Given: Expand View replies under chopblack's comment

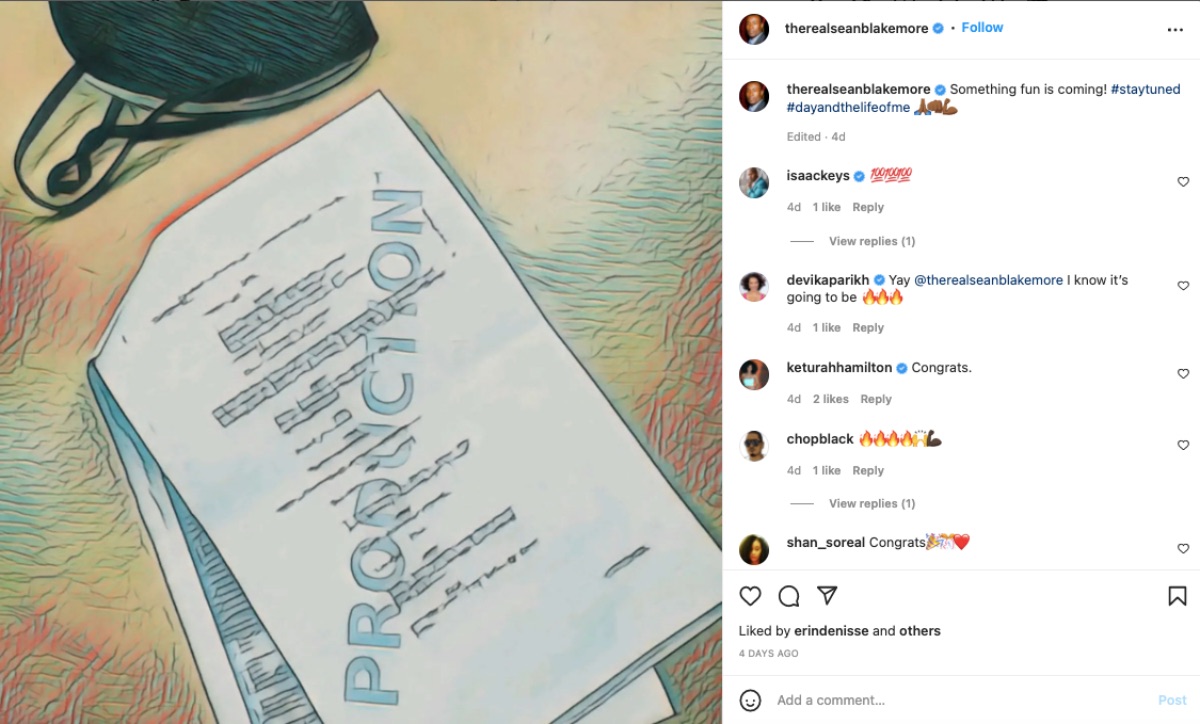Looking at the screenshot, I should pyautogui.click(x=872, y=503).
